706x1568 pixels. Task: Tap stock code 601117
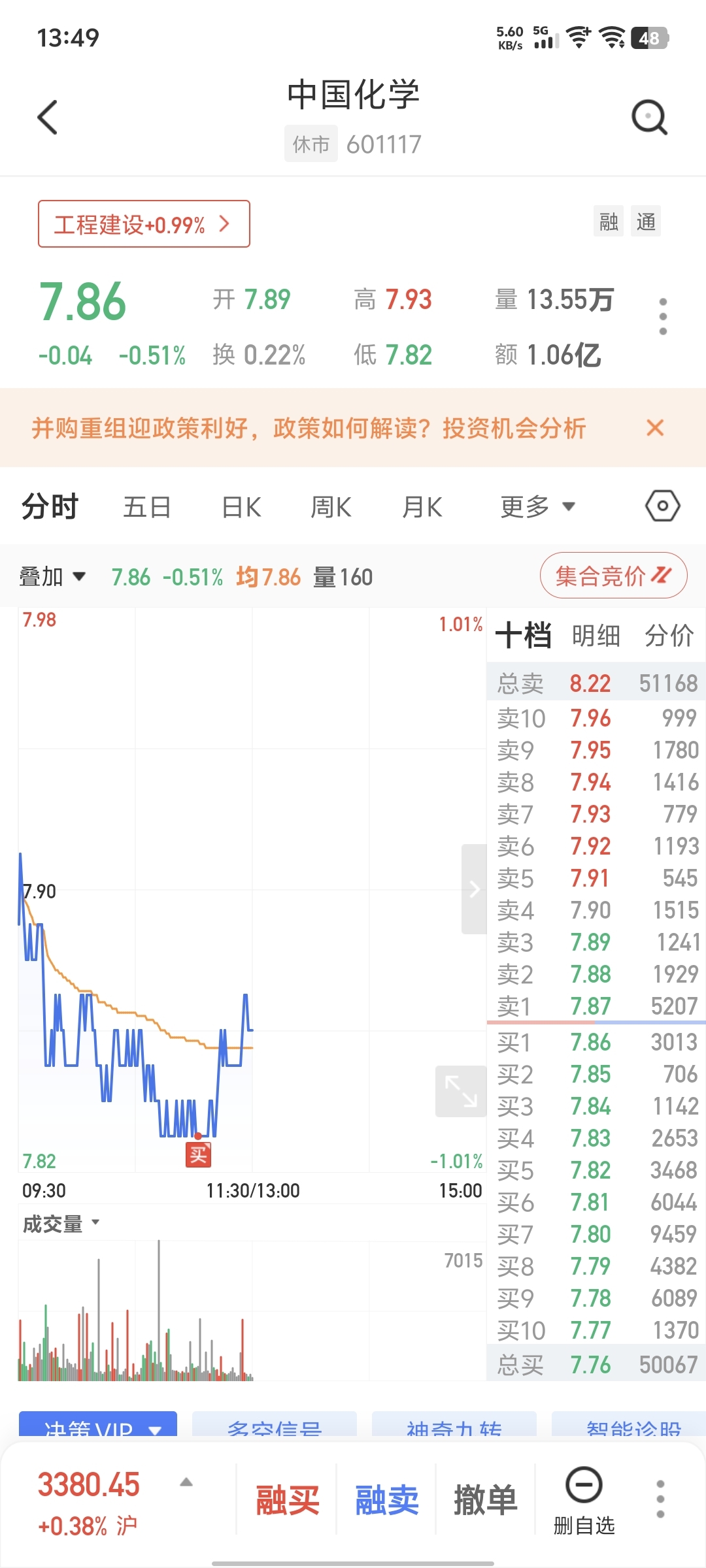pos(384,144)
